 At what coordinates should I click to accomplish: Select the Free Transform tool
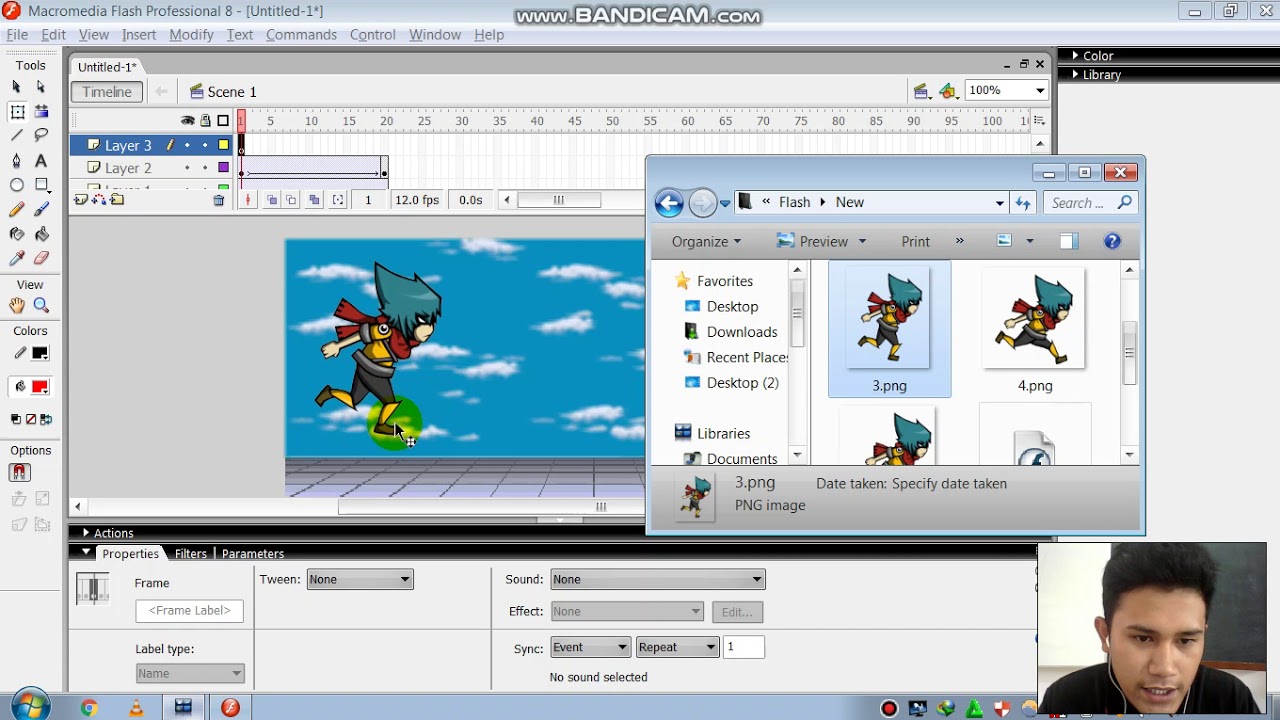[17, 112]
